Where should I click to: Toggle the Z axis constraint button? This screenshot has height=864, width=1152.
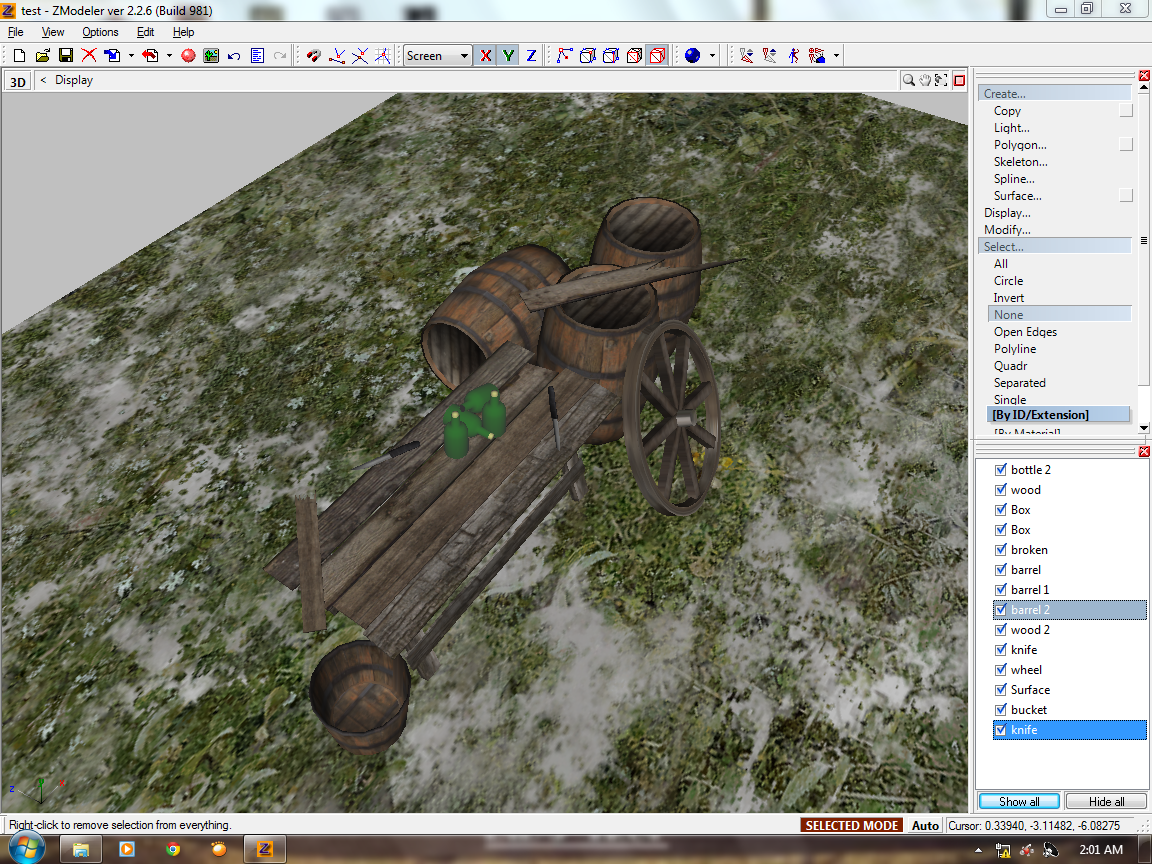531,56
